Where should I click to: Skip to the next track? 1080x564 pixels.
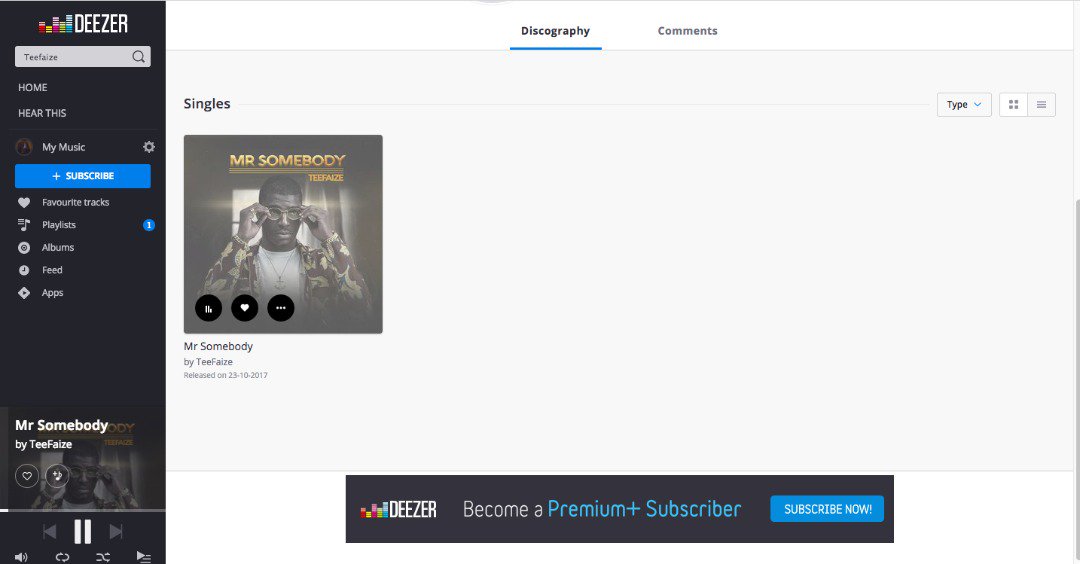click(116, 531)
